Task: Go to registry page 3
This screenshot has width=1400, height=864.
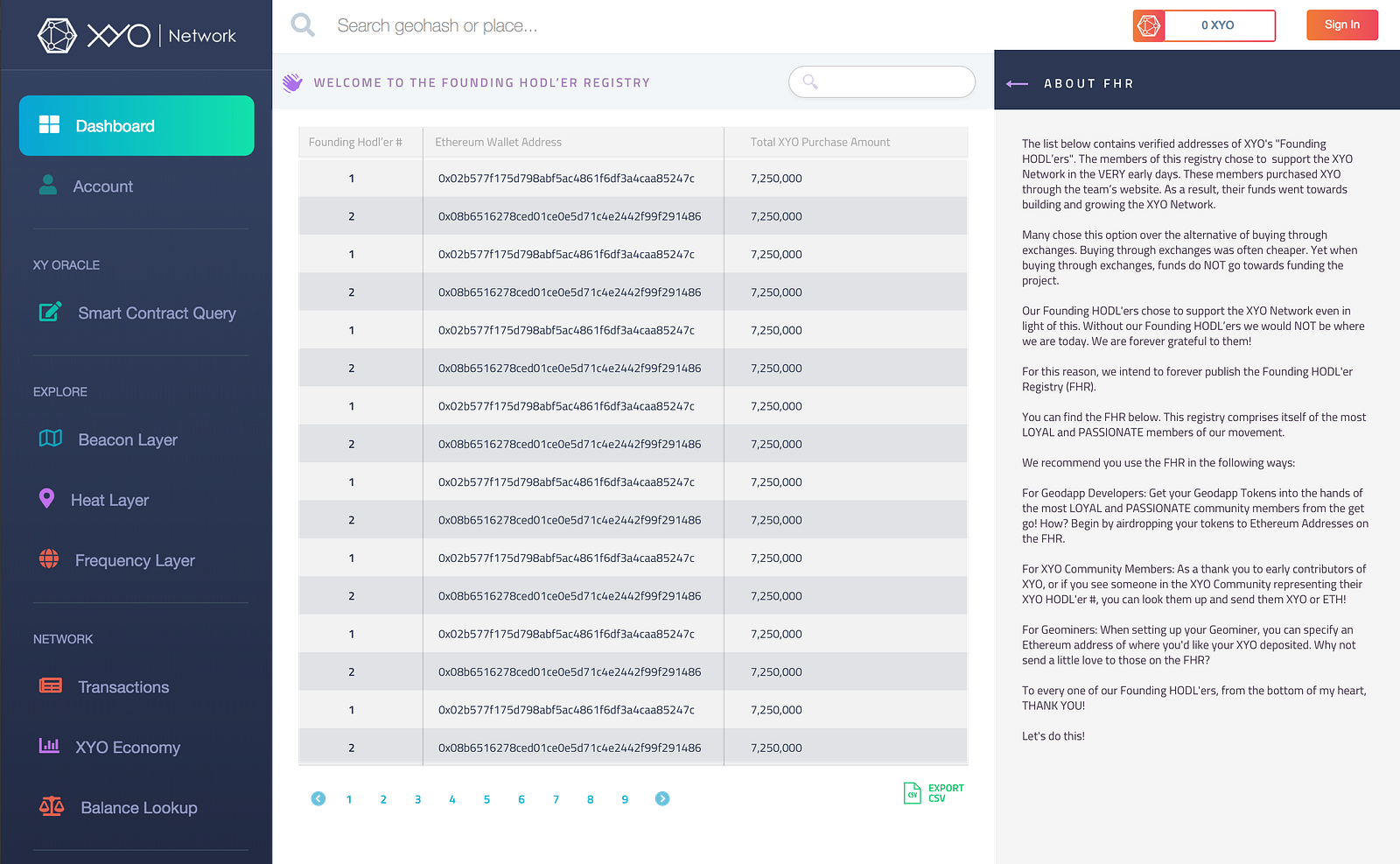Action: [418, 799]
